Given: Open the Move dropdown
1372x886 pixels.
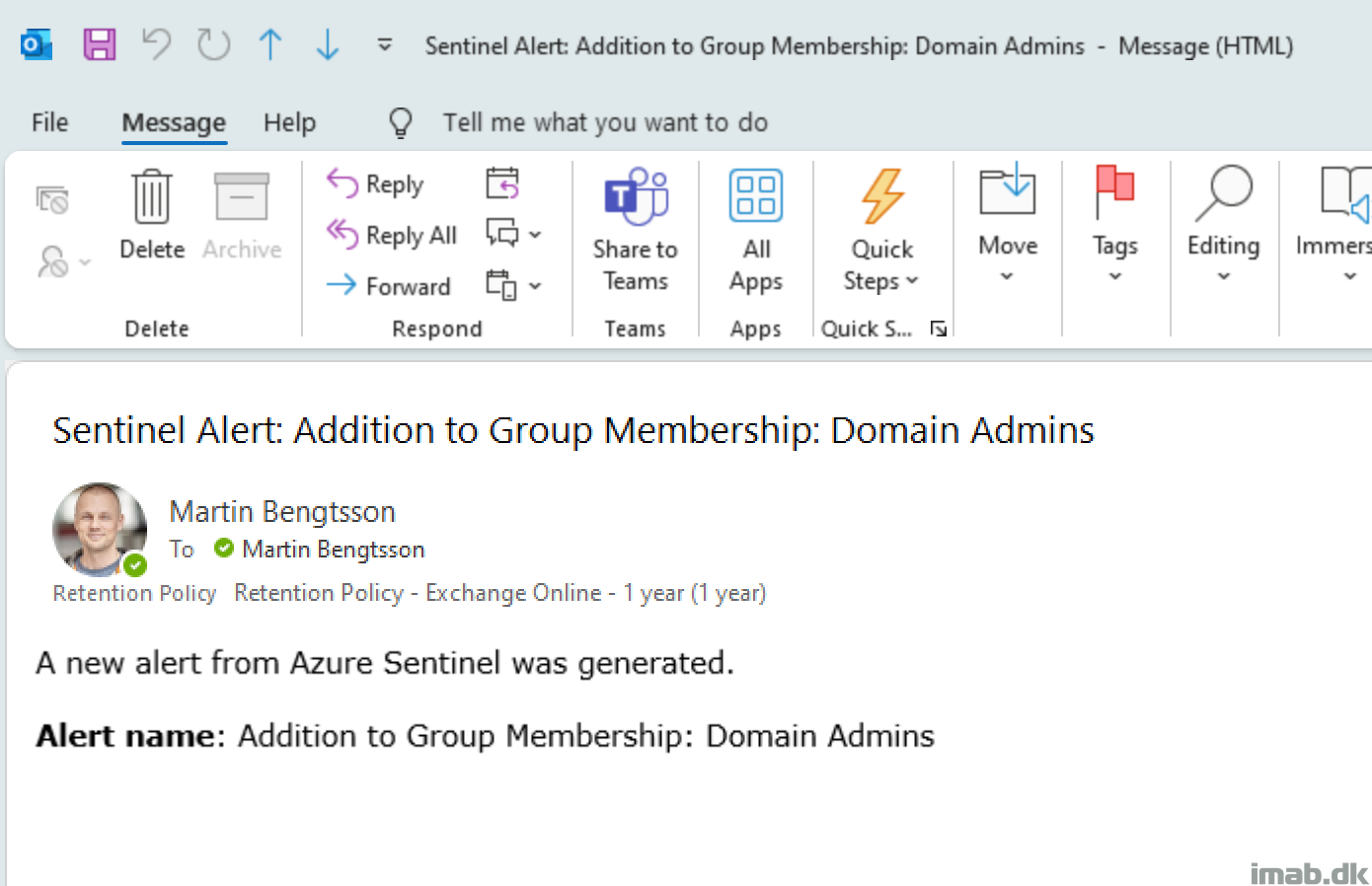Looking at the screenshot, I should tap(1008, 225).
